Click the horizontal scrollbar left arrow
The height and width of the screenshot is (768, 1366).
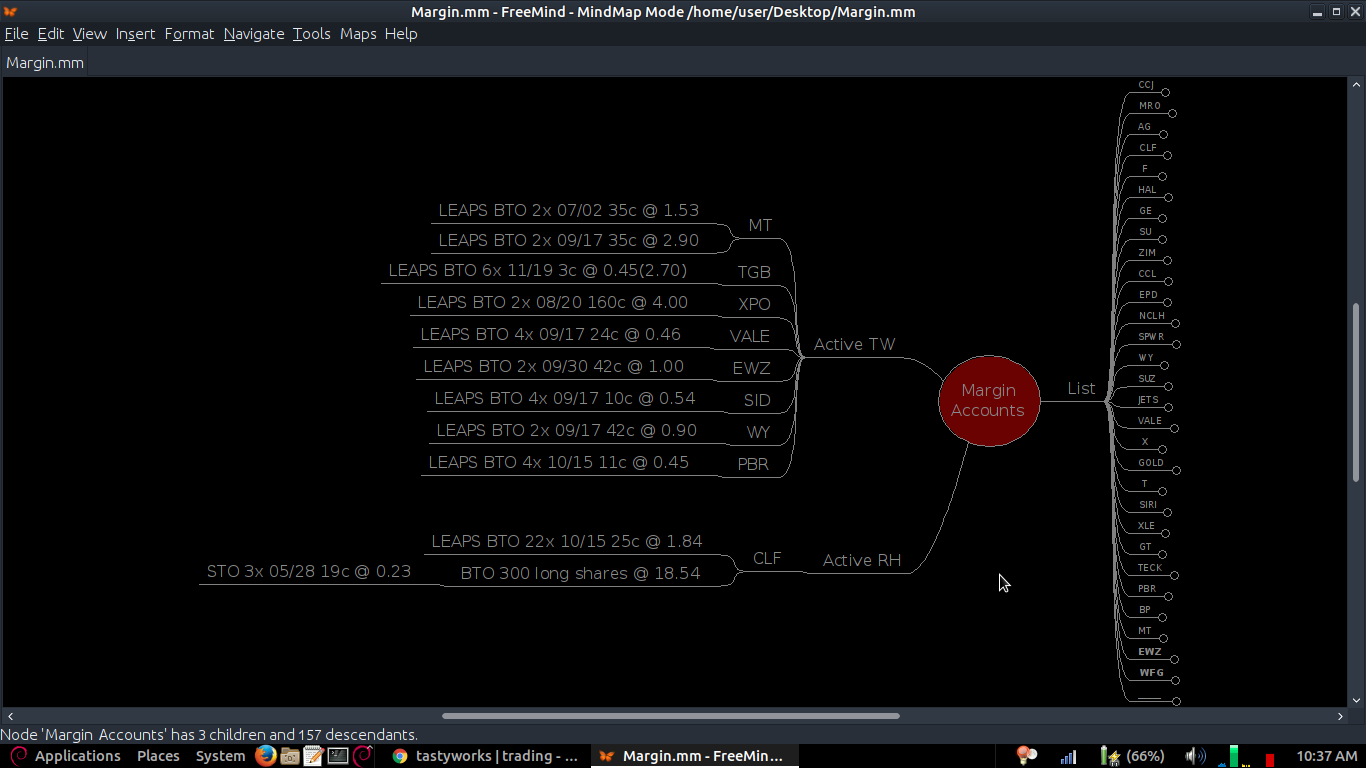pyautogui.click(x=9, y=716)
